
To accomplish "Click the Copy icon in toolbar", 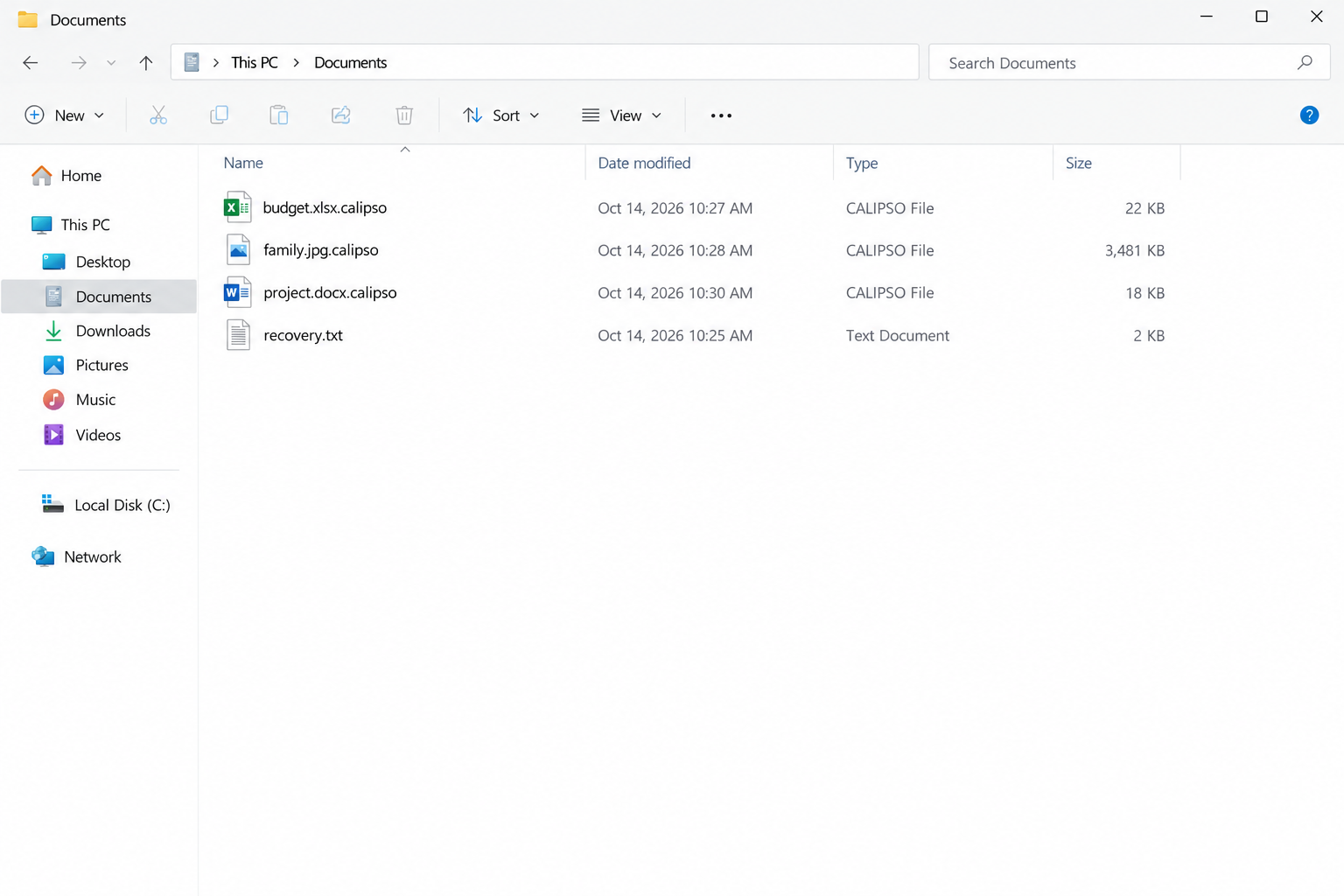I will click(219, 115).
